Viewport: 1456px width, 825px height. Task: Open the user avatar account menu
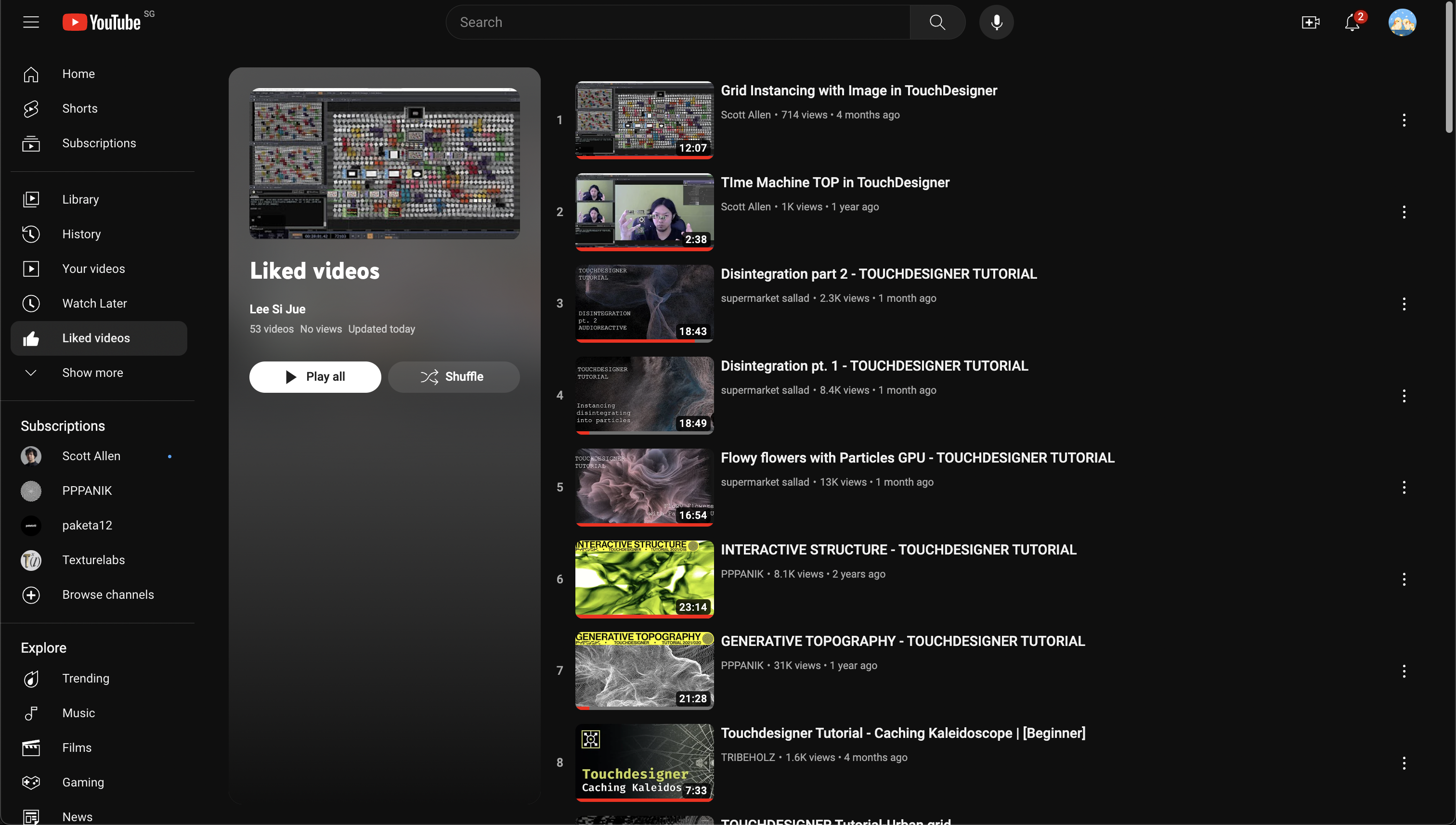coord(1402,22)
